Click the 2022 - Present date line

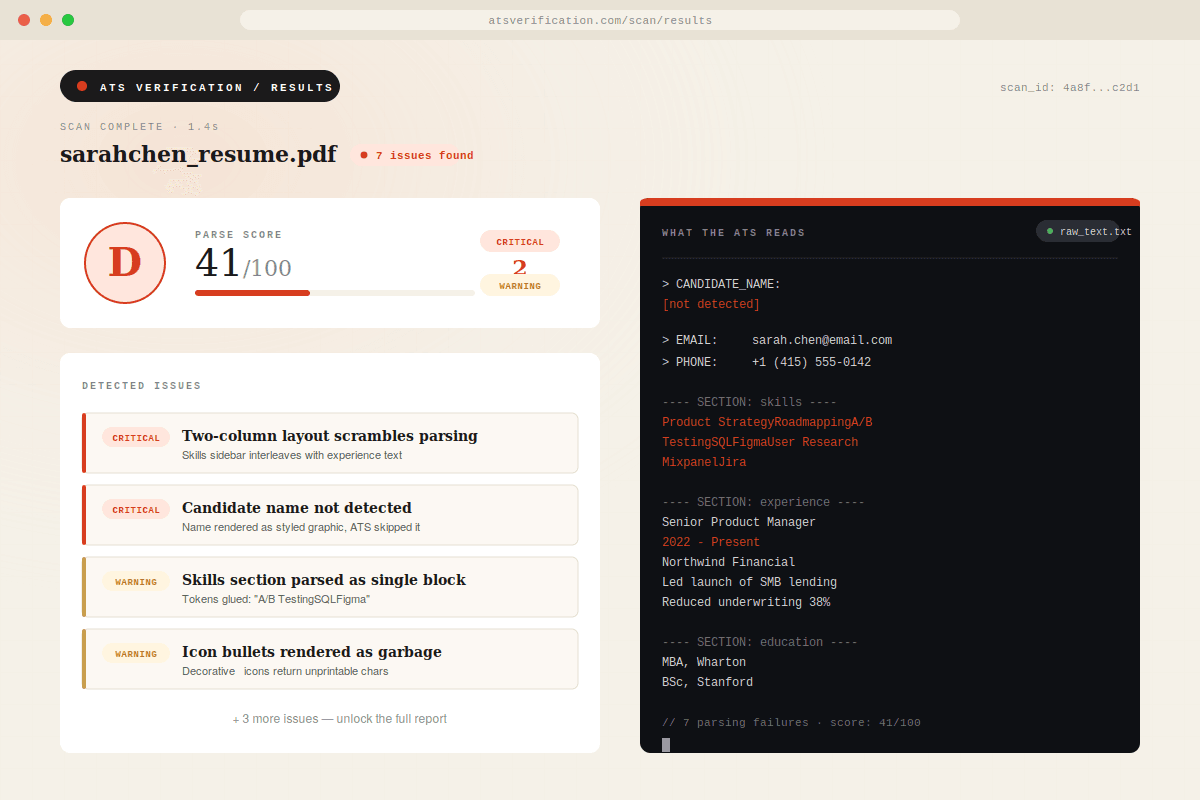point(711,542)
